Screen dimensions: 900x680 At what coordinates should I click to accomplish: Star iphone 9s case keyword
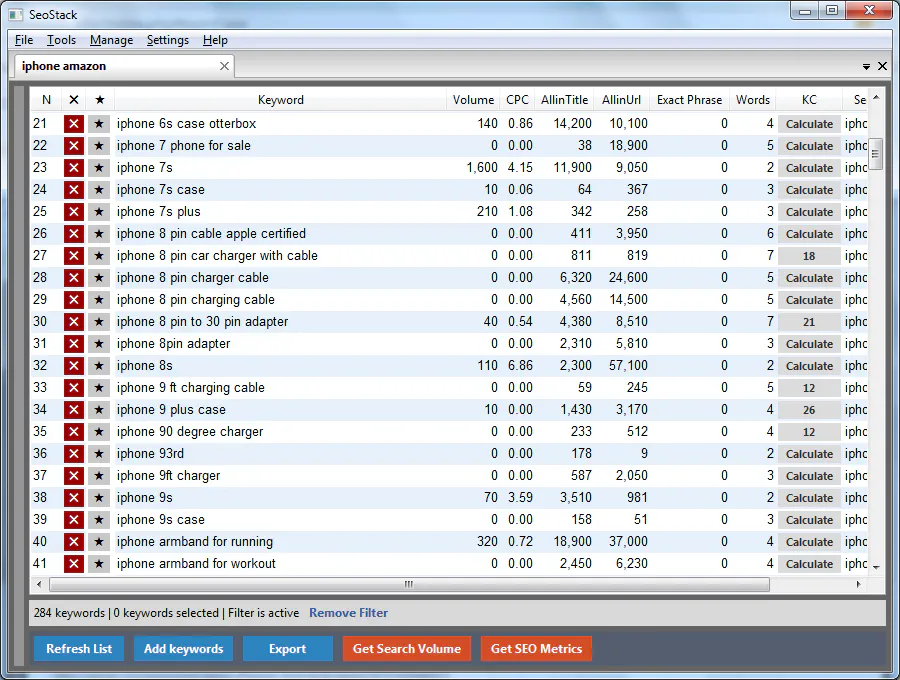[99, 520]
